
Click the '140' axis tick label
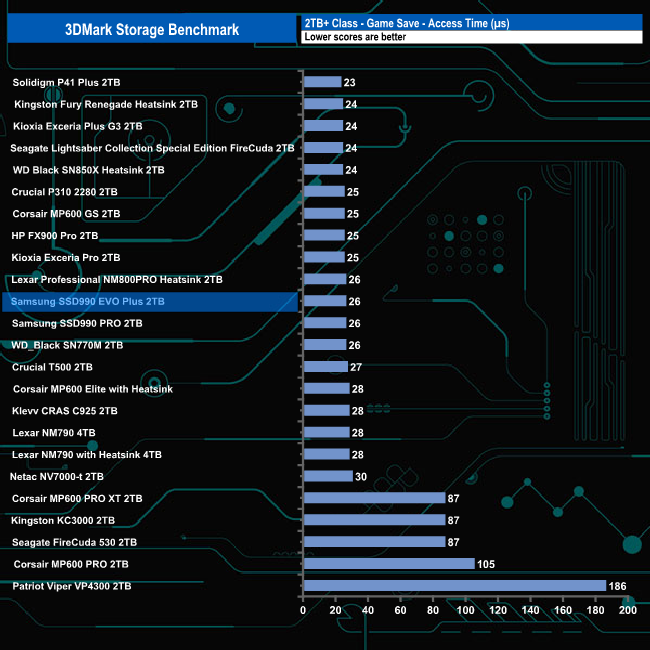tap(530, 610)
